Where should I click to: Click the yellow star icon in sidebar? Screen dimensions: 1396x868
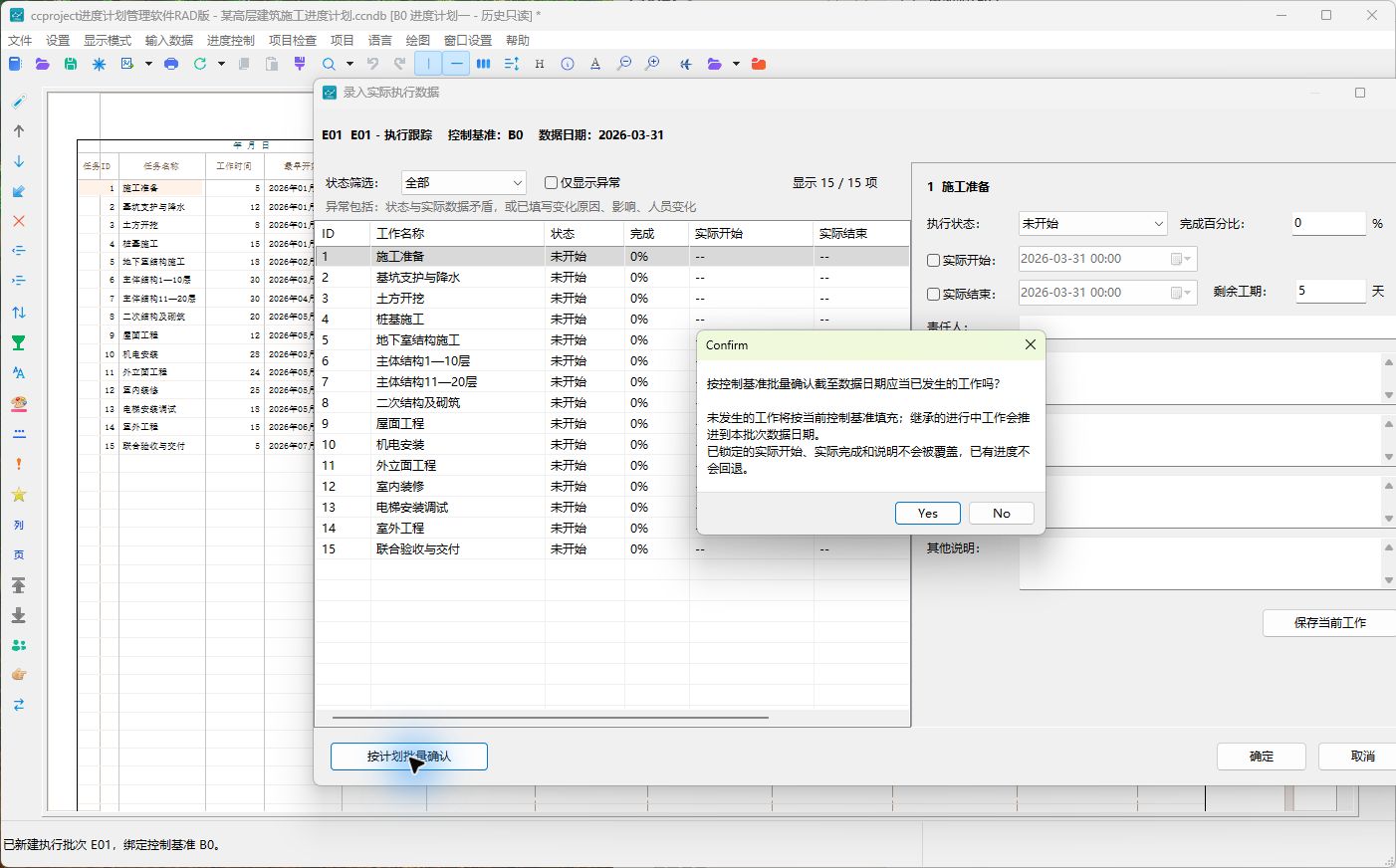click(x=19, y=495)
